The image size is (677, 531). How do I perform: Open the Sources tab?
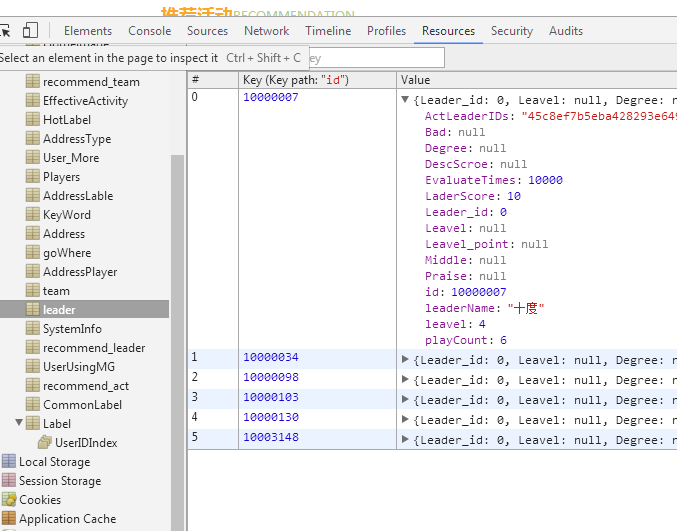[207, 31]
